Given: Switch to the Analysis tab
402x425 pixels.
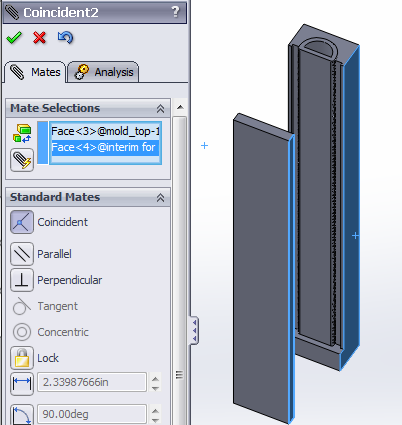Looking at the screenshot, I should [103, 72].
